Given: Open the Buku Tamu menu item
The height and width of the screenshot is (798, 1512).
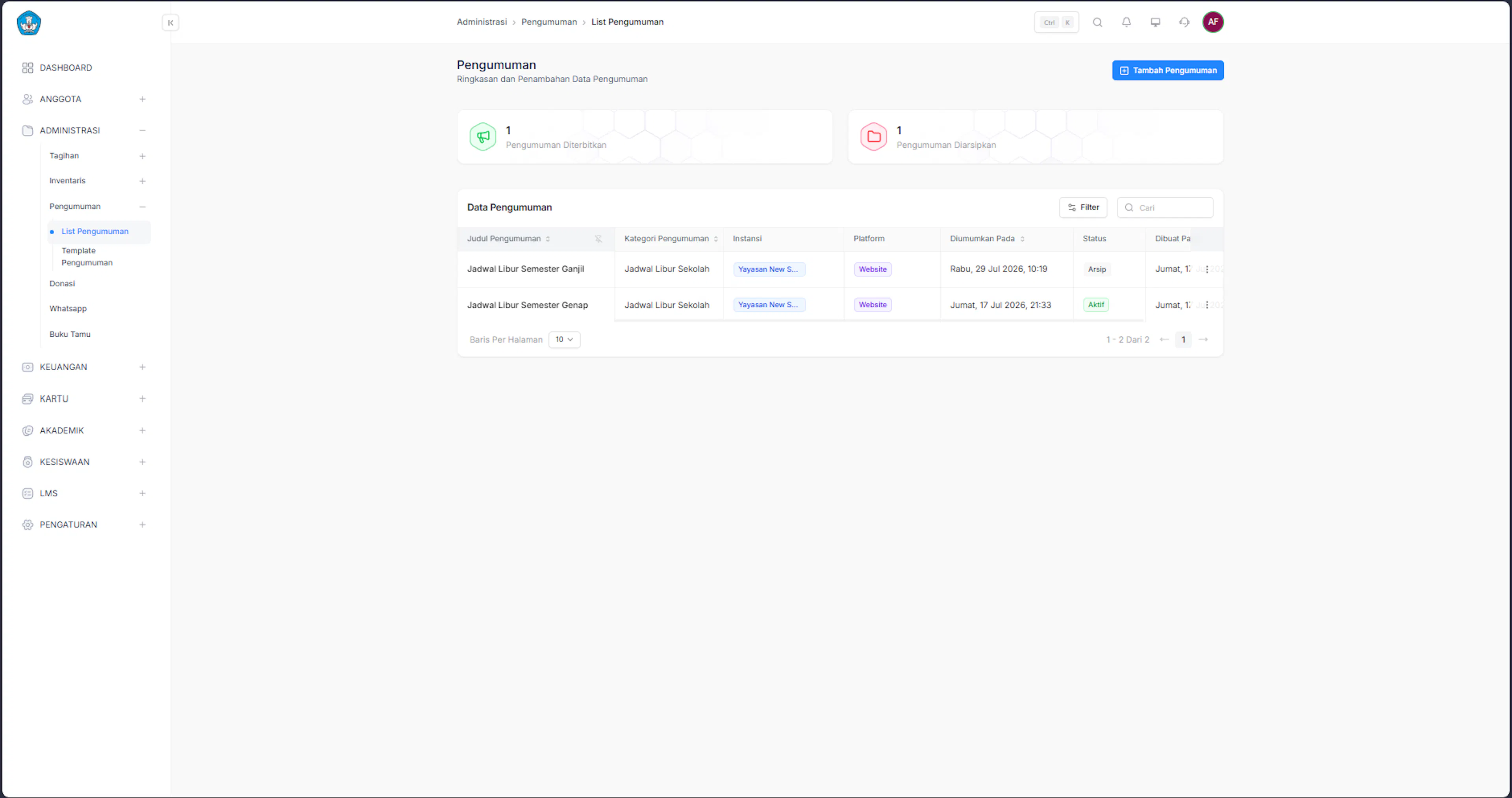Looking at the screenshot, I should click(70, 334).
